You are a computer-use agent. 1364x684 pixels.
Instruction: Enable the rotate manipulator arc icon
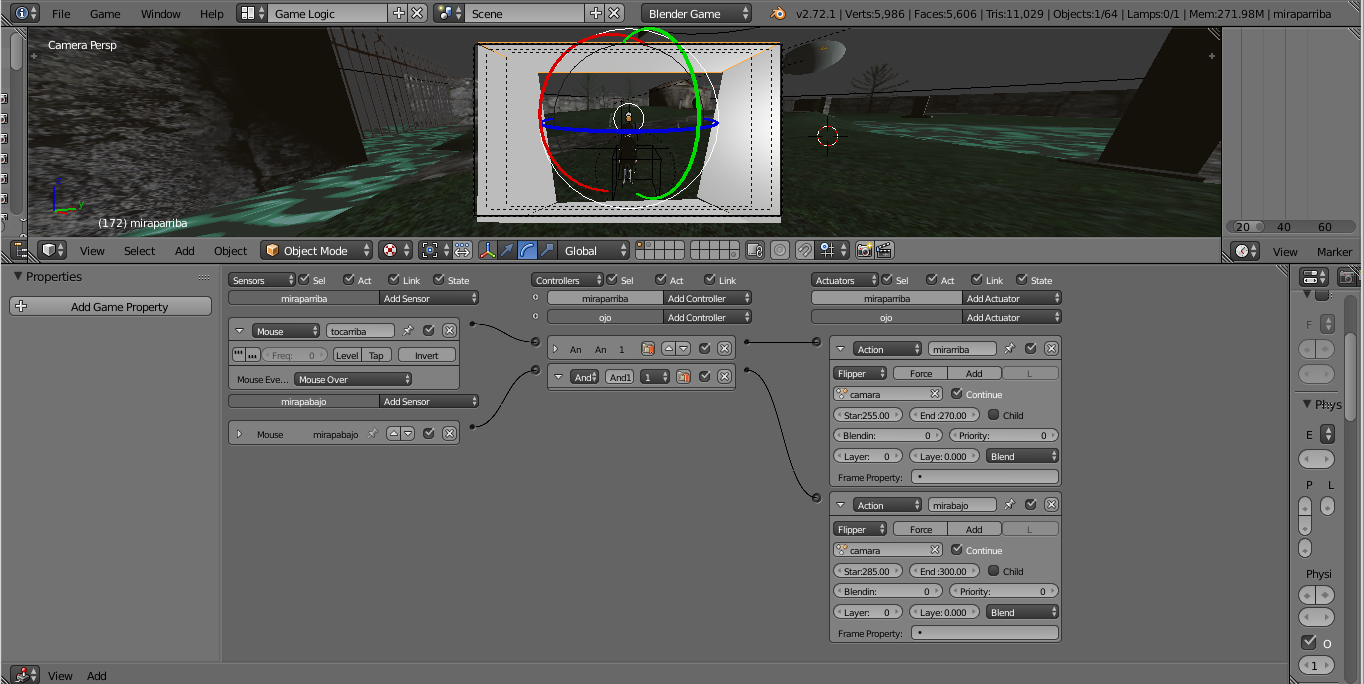[527, 250]
